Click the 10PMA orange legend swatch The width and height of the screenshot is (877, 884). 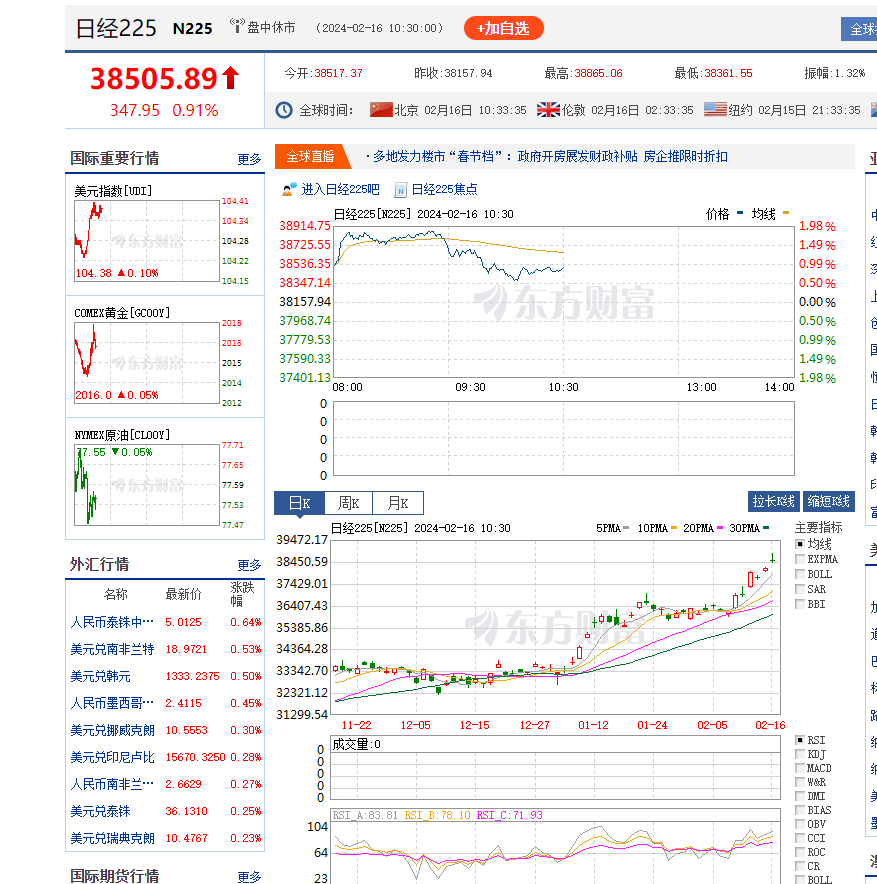[x=674, y=528]
